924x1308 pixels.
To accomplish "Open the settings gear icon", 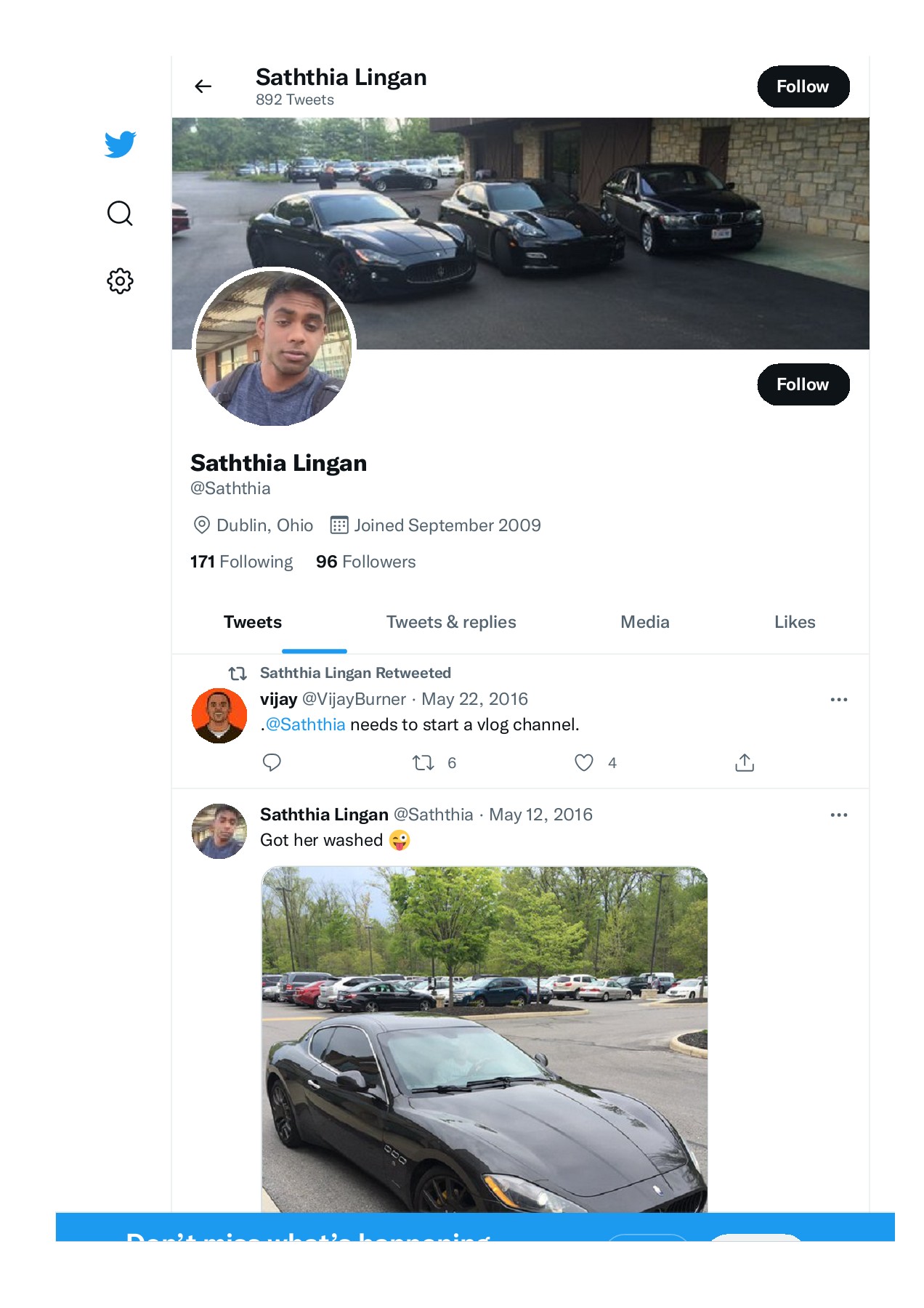I will pyautogui.click(x=120, y=281).
